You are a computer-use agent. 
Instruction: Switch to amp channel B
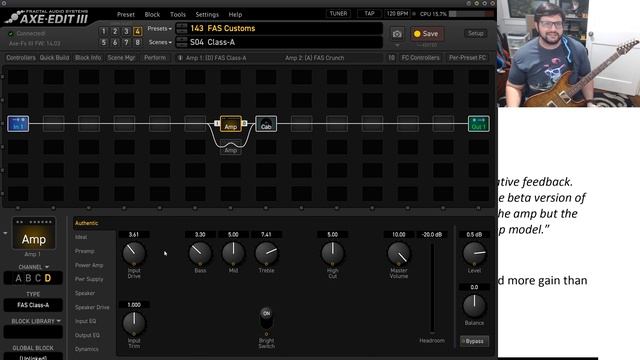(x=28, y=278)
